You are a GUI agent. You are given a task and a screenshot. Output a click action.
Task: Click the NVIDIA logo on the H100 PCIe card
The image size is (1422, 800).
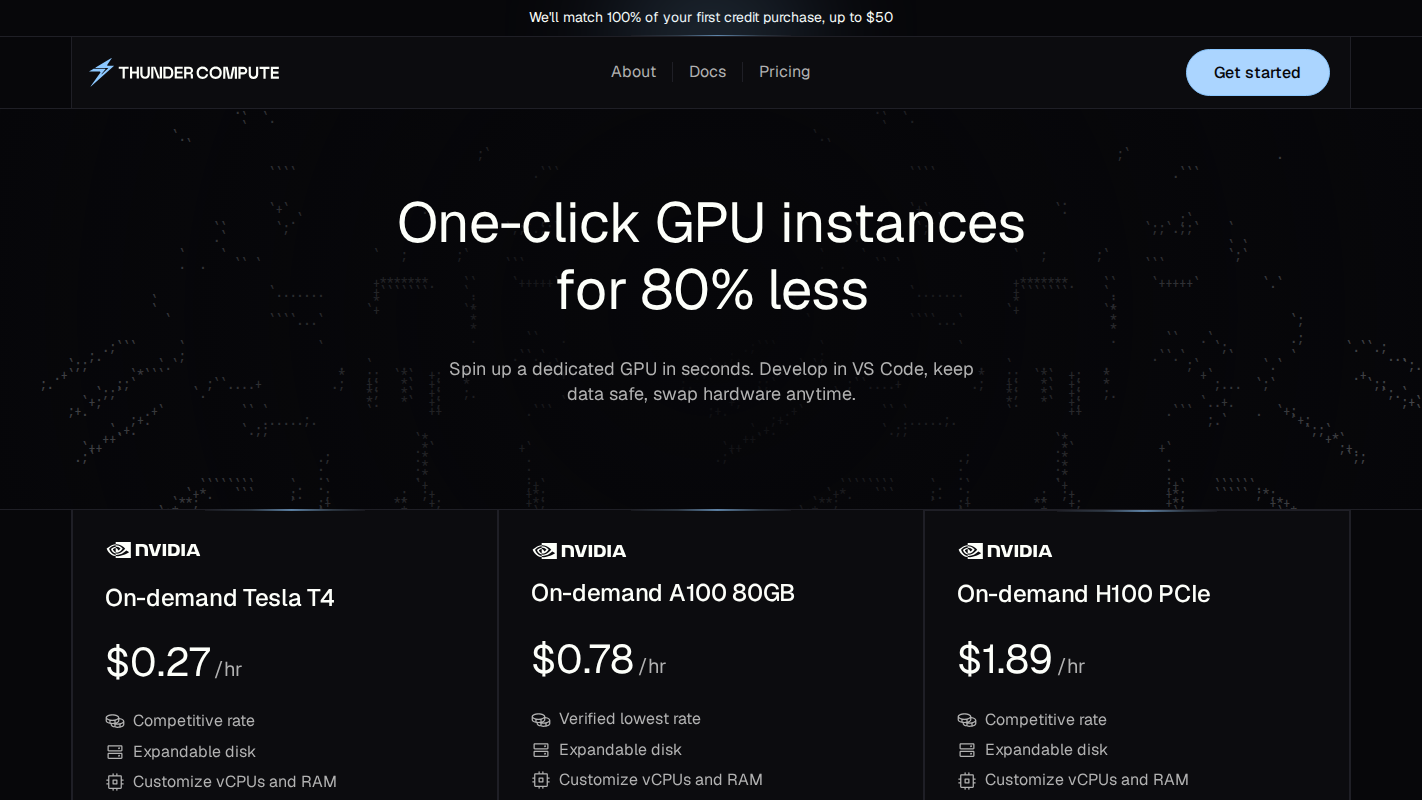click(1004, 550)
